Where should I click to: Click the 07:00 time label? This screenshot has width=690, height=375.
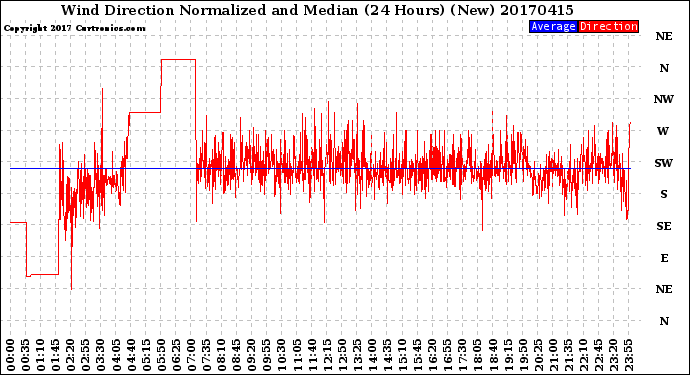click(x=192, y=355)
